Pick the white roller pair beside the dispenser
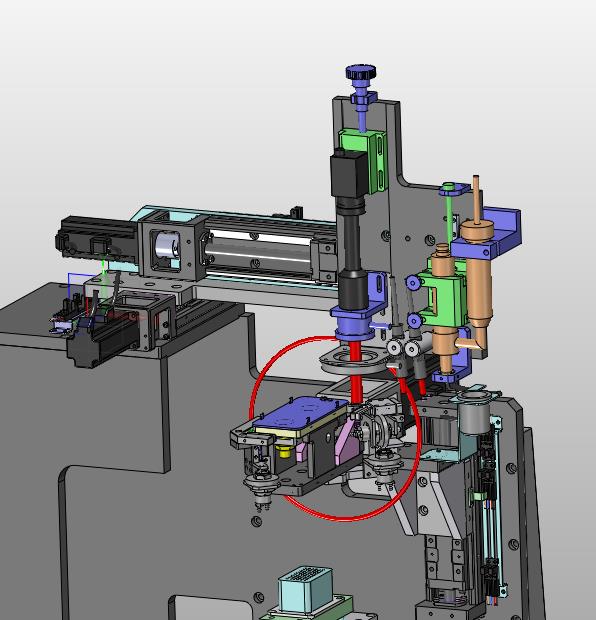 point(404,348)
